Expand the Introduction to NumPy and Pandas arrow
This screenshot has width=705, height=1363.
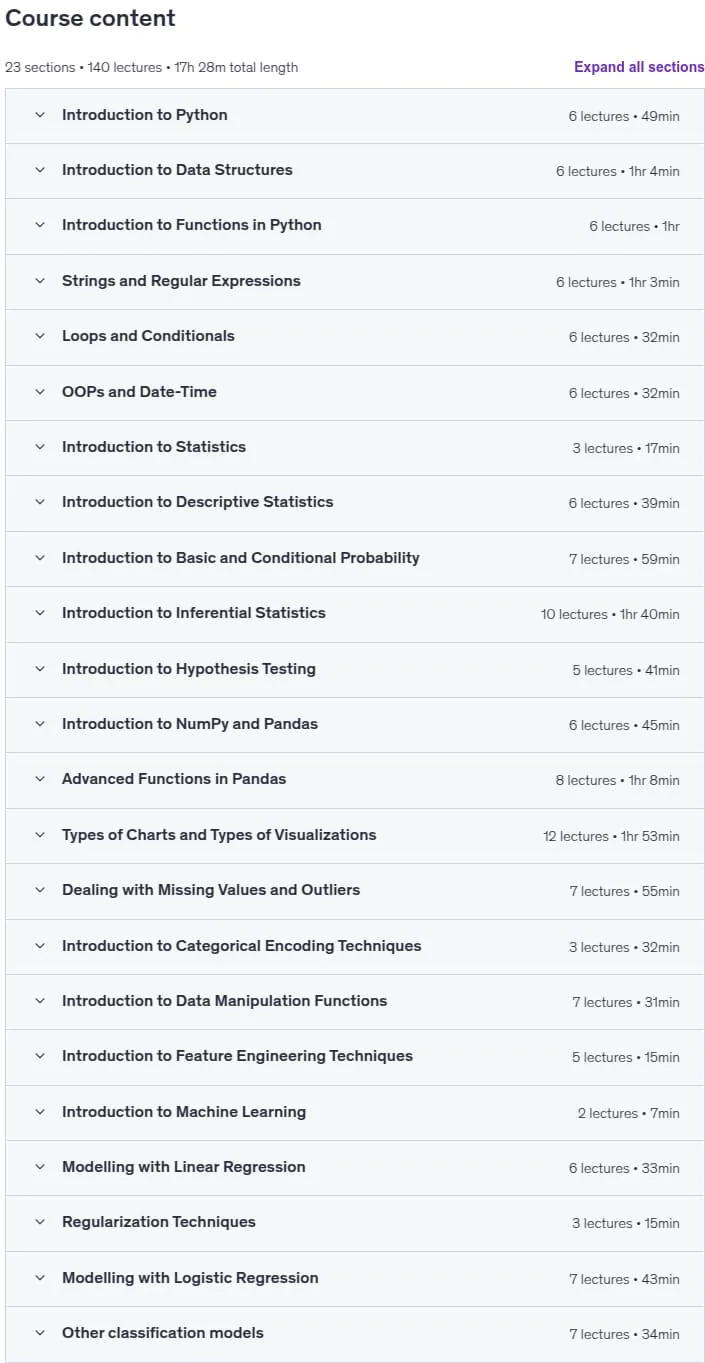coord(40,724)
